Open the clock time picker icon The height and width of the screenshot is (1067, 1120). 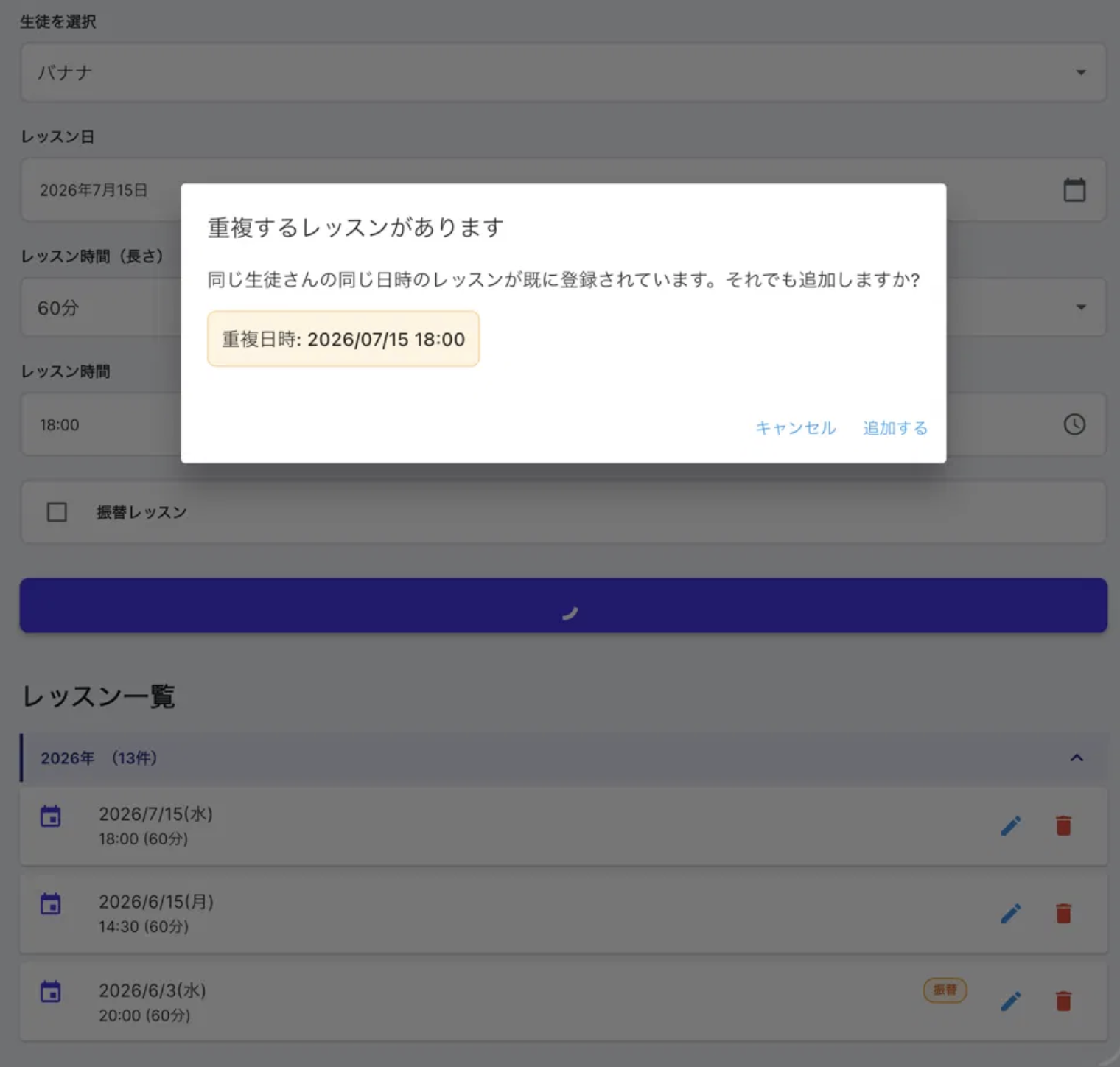1074,424
